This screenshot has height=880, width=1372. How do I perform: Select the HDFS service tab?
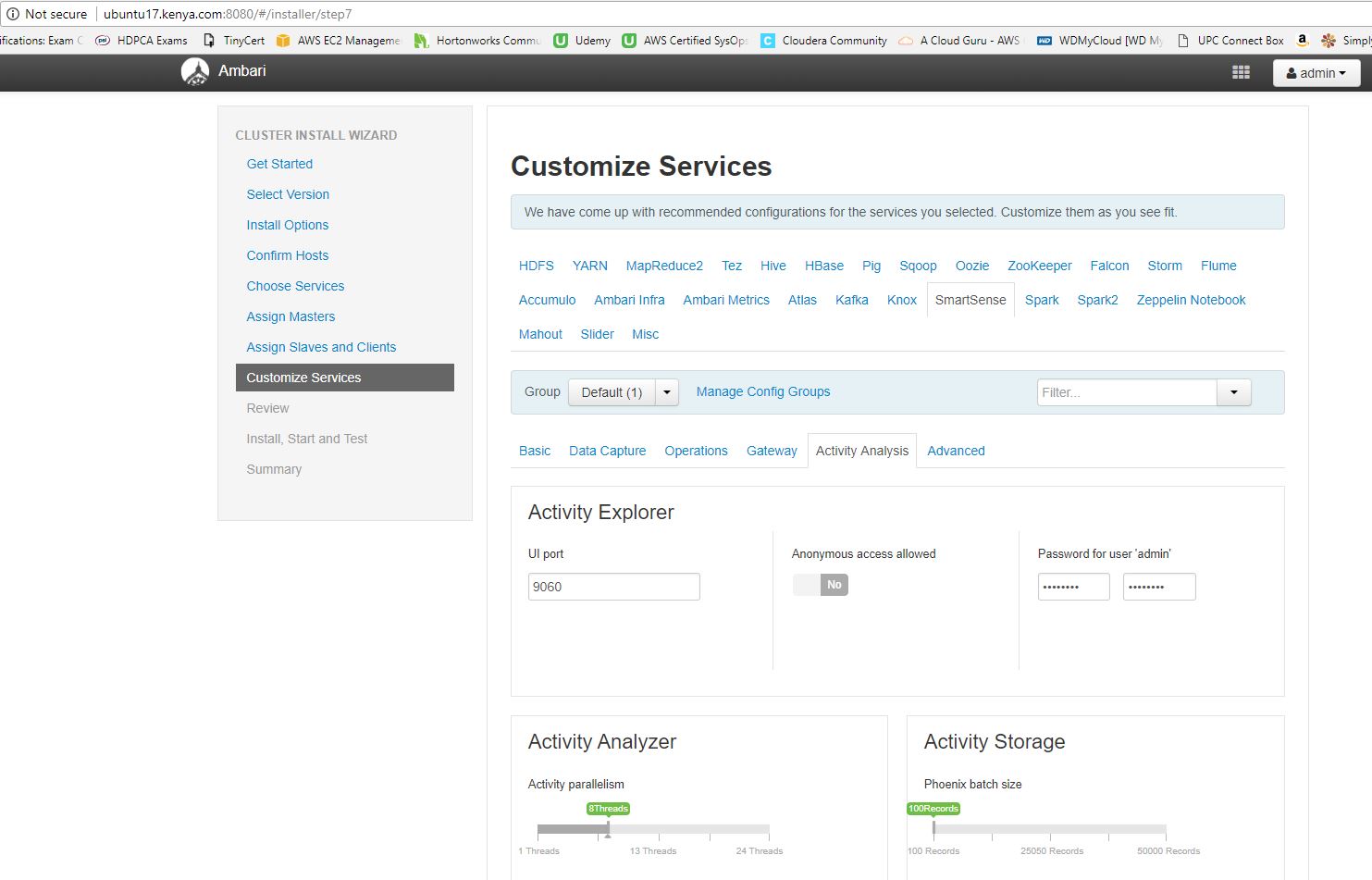pyautogui.click(x=536, y=266)
